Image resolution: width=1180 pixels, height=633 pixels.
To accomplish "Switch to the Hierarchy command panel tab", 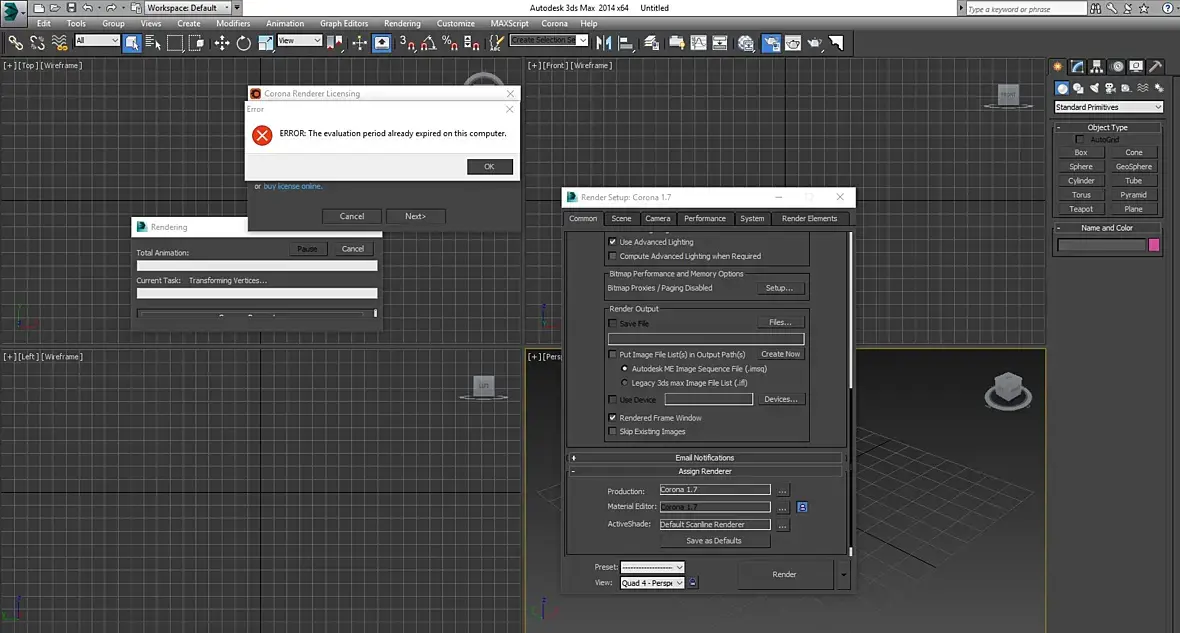I will tap(1097, 67).
